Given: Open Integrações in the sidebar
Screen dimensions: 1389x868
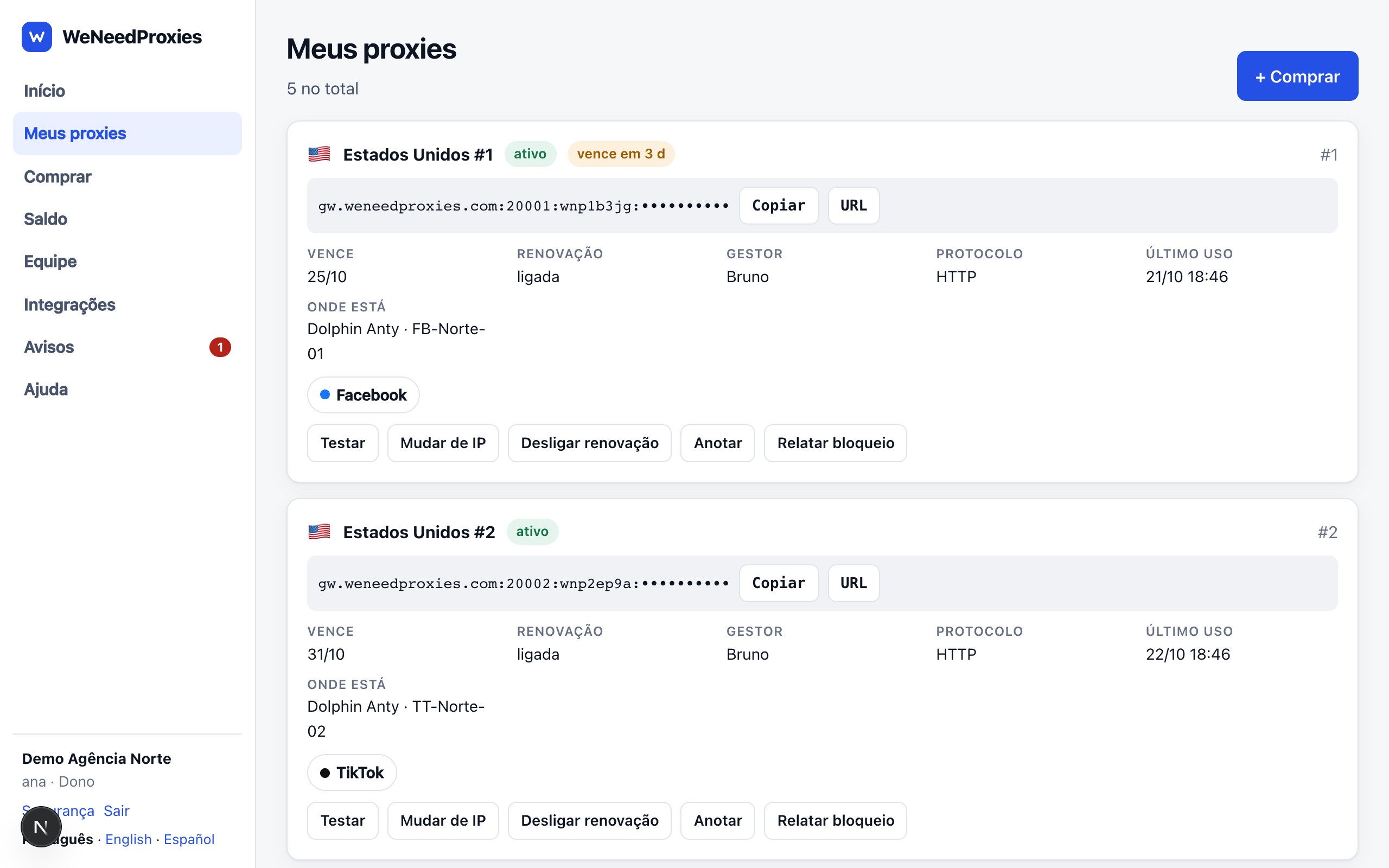Looking at the screenshot, I should click(x=128, y=304).
